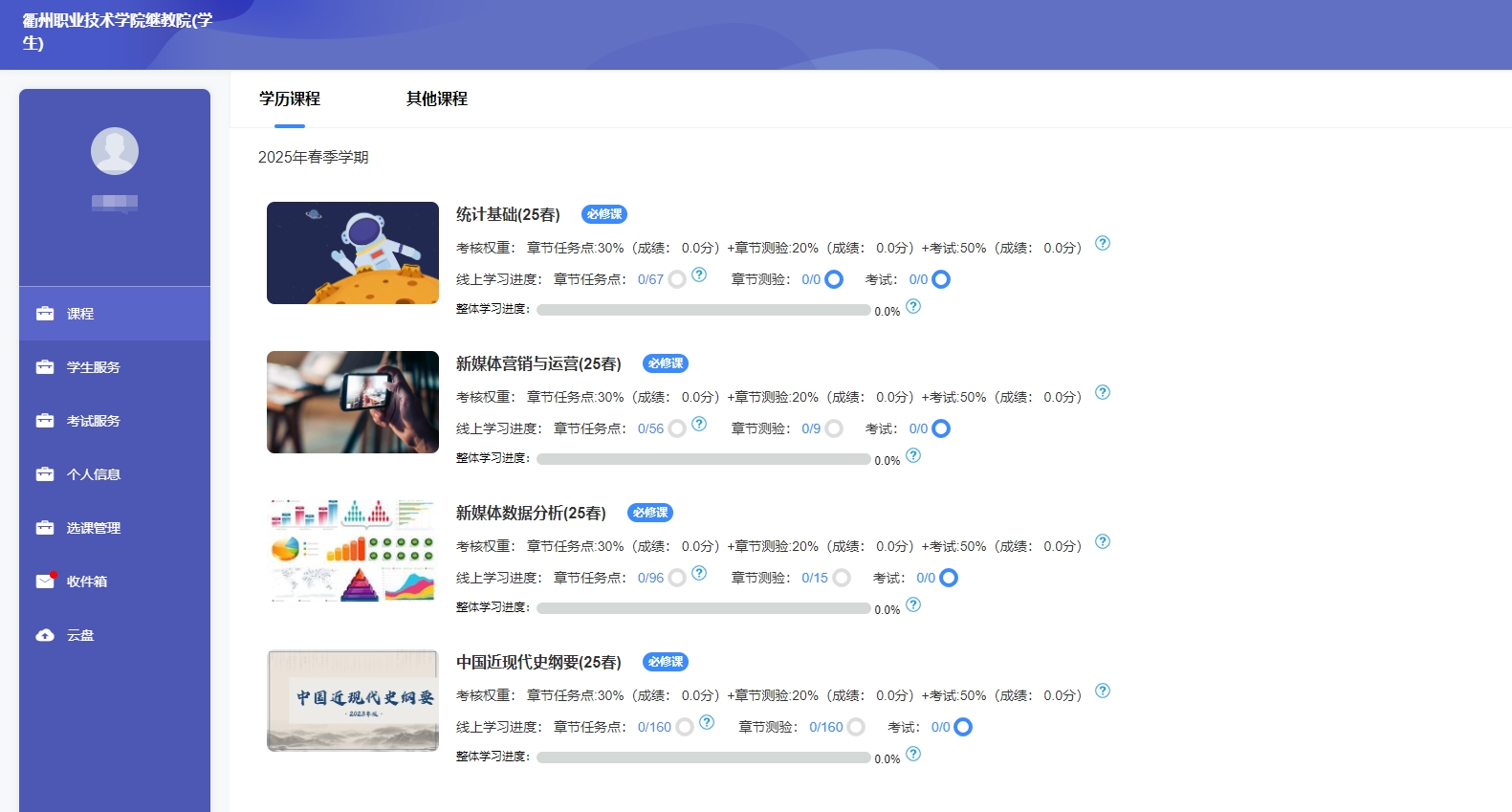Click help icon beside 新媒体营销与运营 整体学习进度
The width and height of the screenshot is (1512, 812).
tap(913, 456)
